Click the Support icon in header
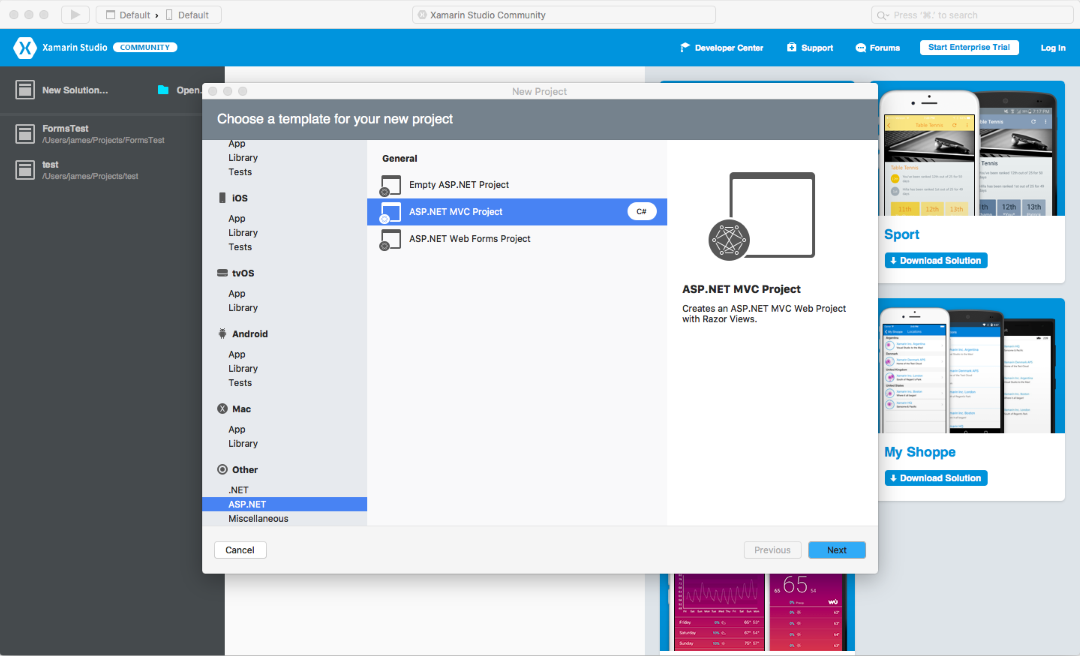1080x656 pixels. coord(791,48)
